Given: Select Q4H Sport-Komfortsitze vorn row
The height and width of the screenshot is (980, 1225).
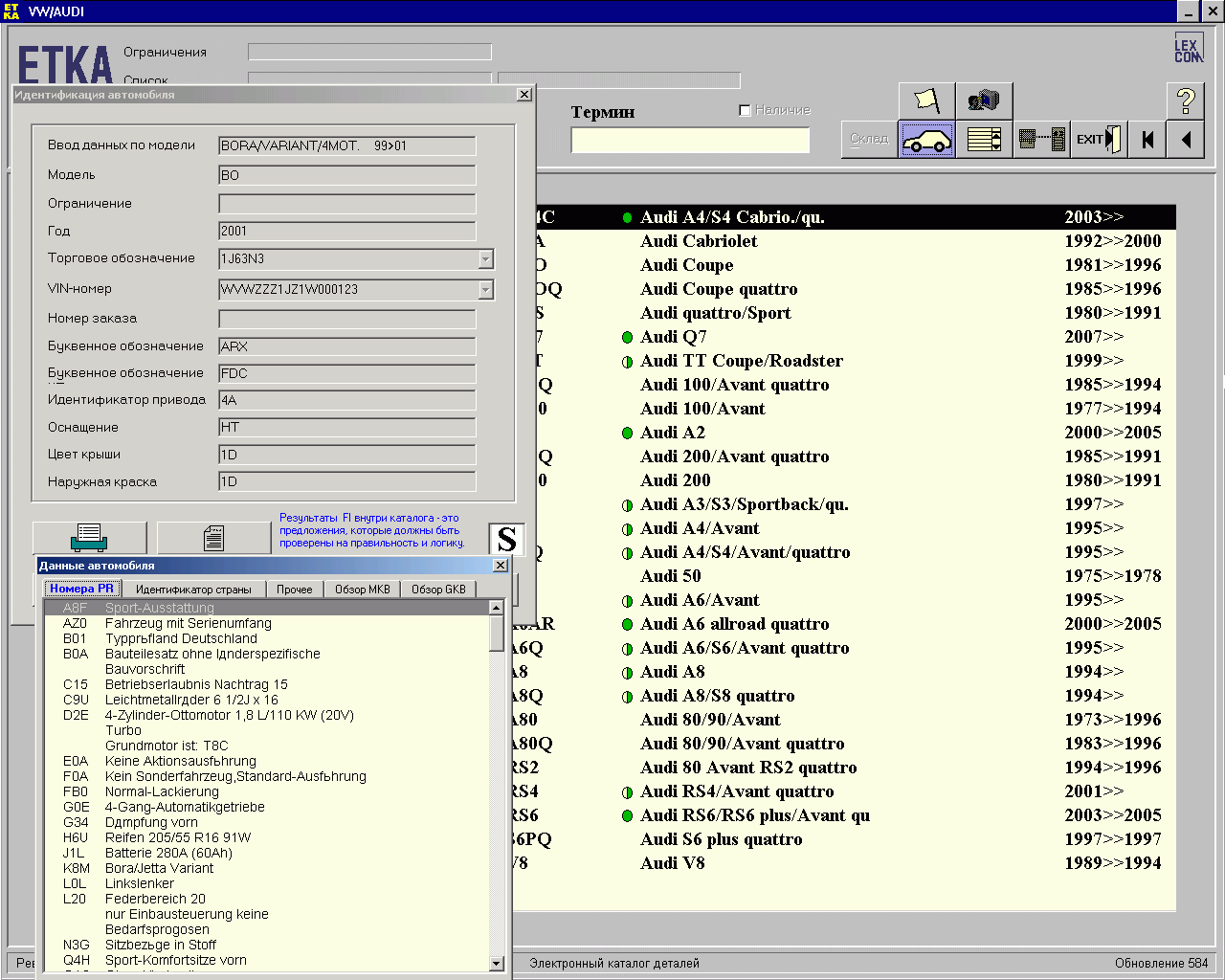Looking at the screenshot, I should [x=267, y=960].
